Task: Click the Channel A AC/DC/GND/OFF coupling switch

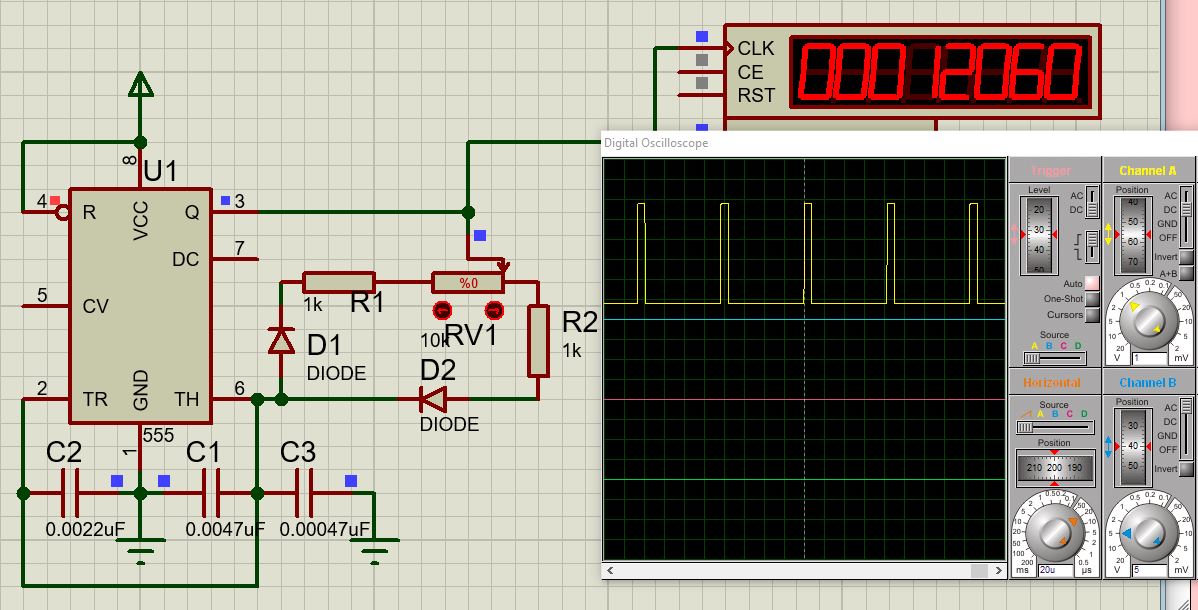Action: coord(1186,216)
